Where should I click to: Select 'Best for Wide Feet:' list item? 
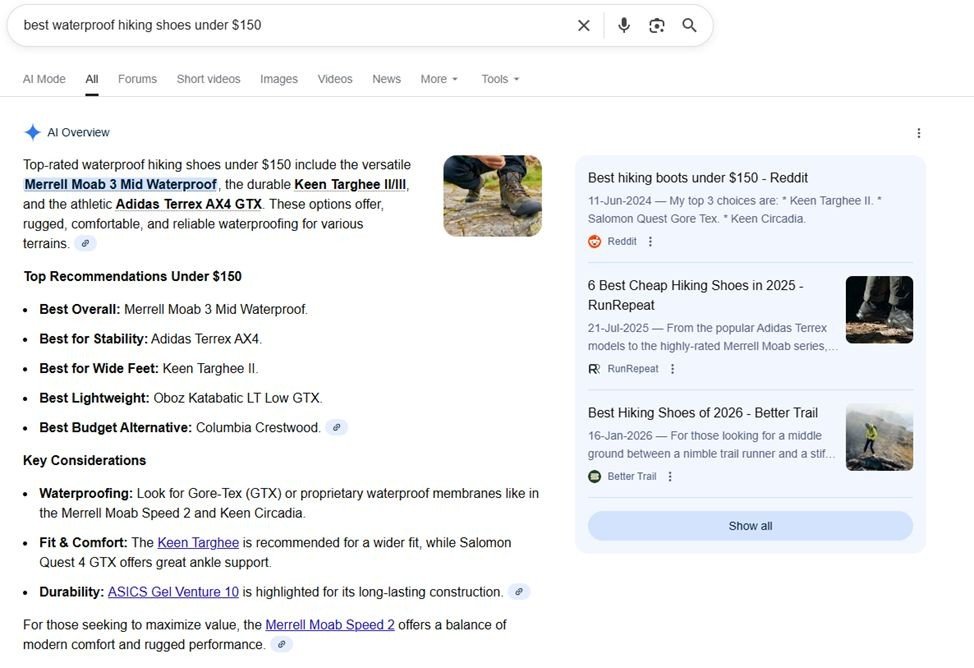point(148,368)
